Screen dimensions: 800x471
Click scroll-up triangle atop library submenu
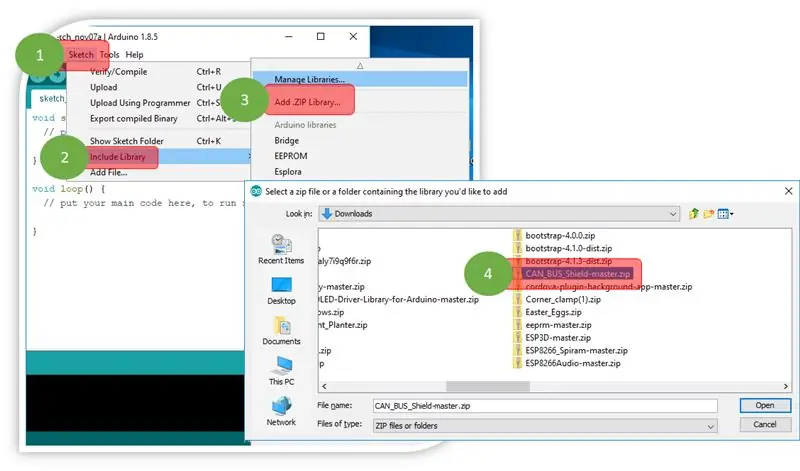point(360,66)
